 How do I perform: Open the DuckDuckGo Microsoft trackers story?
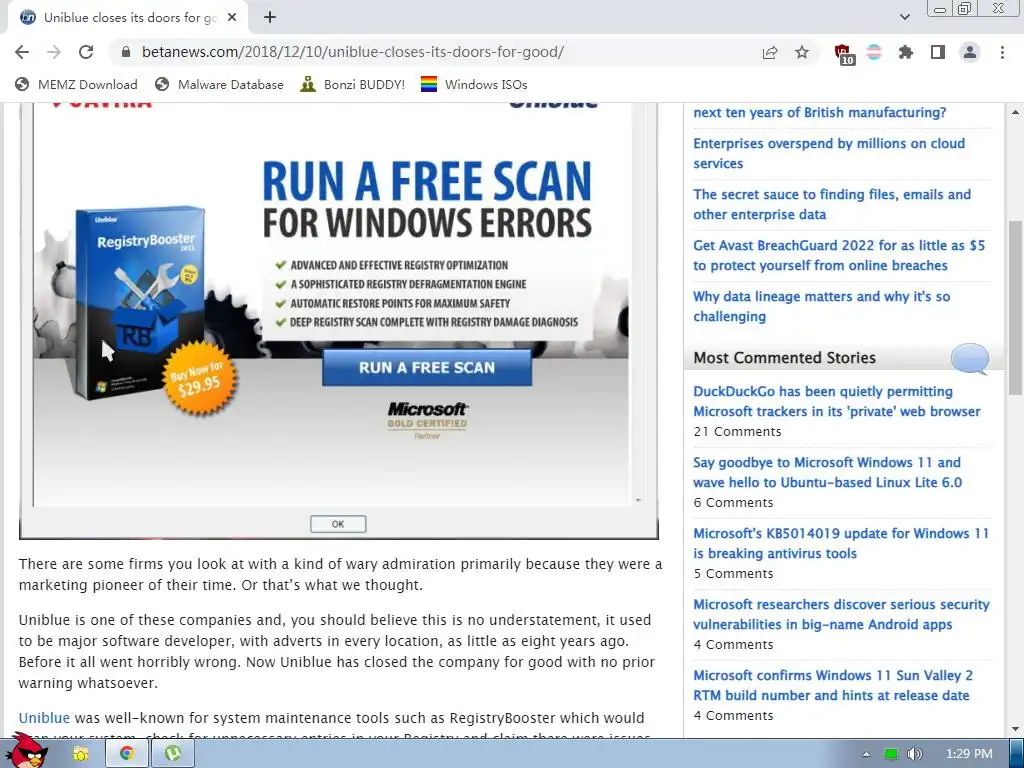click(x=837, y=402)
